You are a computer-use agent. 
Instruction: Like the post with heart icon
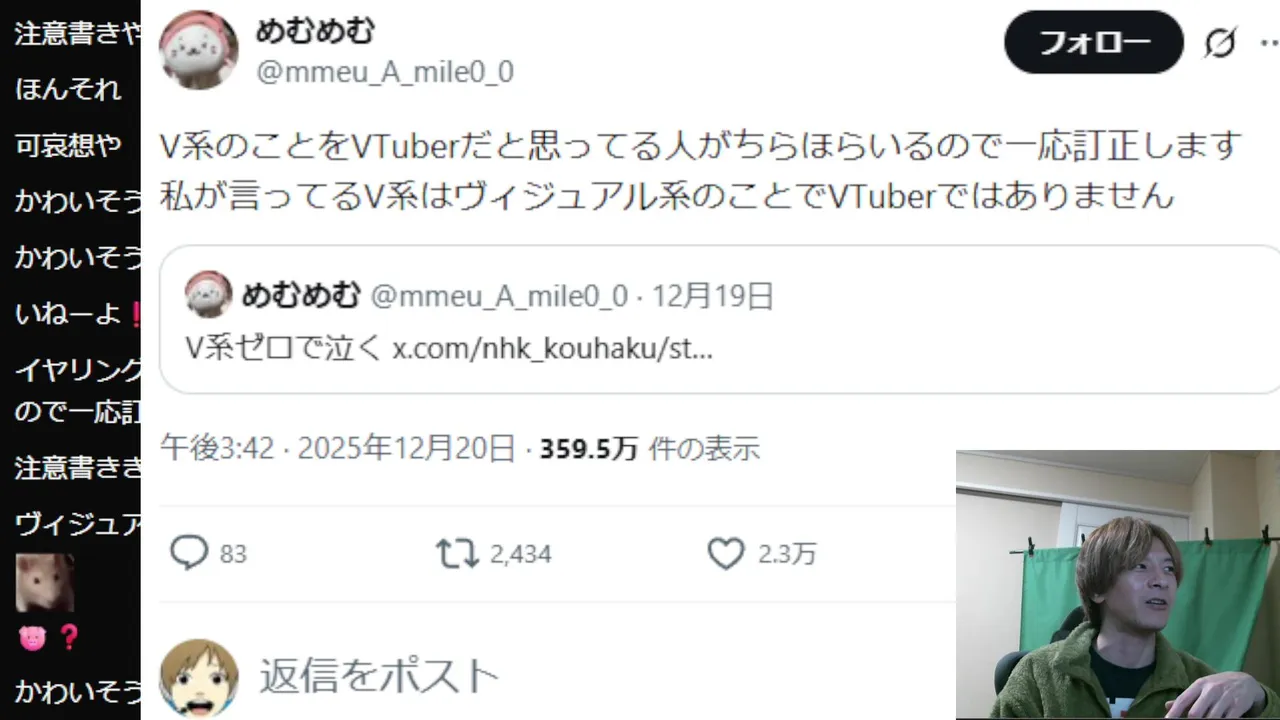tap(726, 553)
